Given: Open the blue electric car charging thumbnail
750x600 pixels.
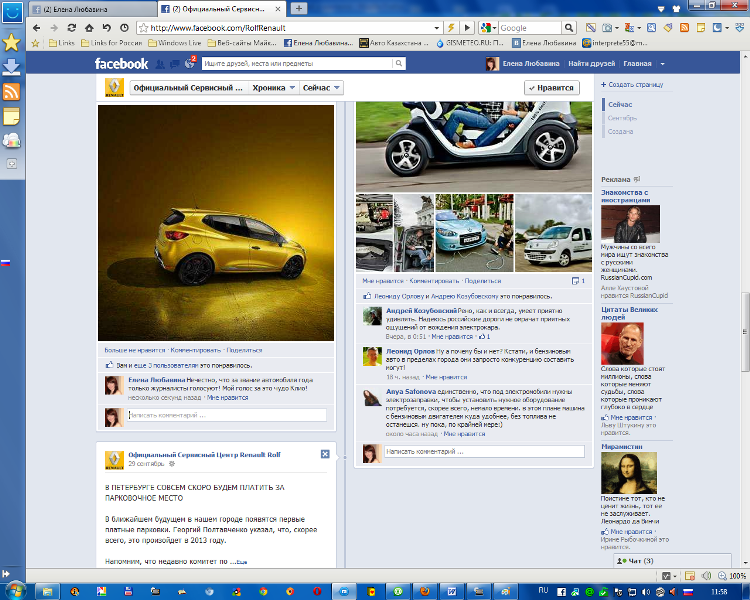Looking at the screenshot, I should pyautogui.click(x=474, y=233).
